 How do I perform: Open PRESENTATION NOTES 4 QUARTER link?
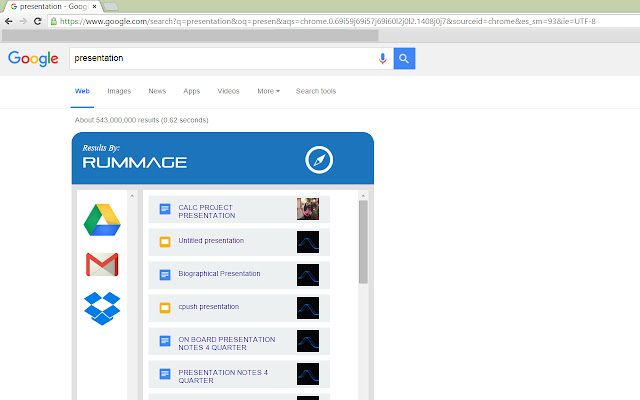coord(223,376)
